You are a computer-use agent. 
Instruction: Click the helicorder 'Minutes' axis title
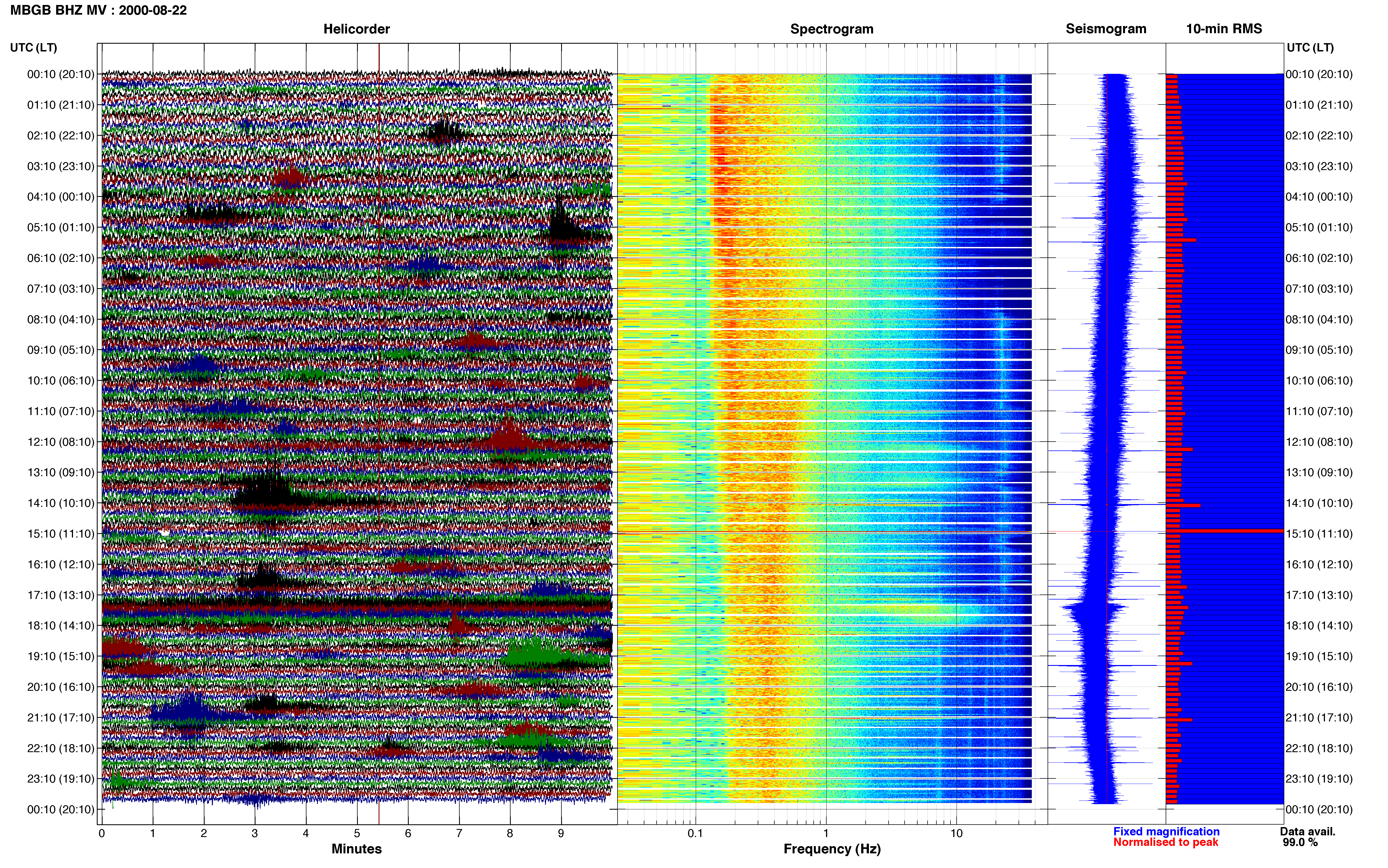[x=356, y=848]
